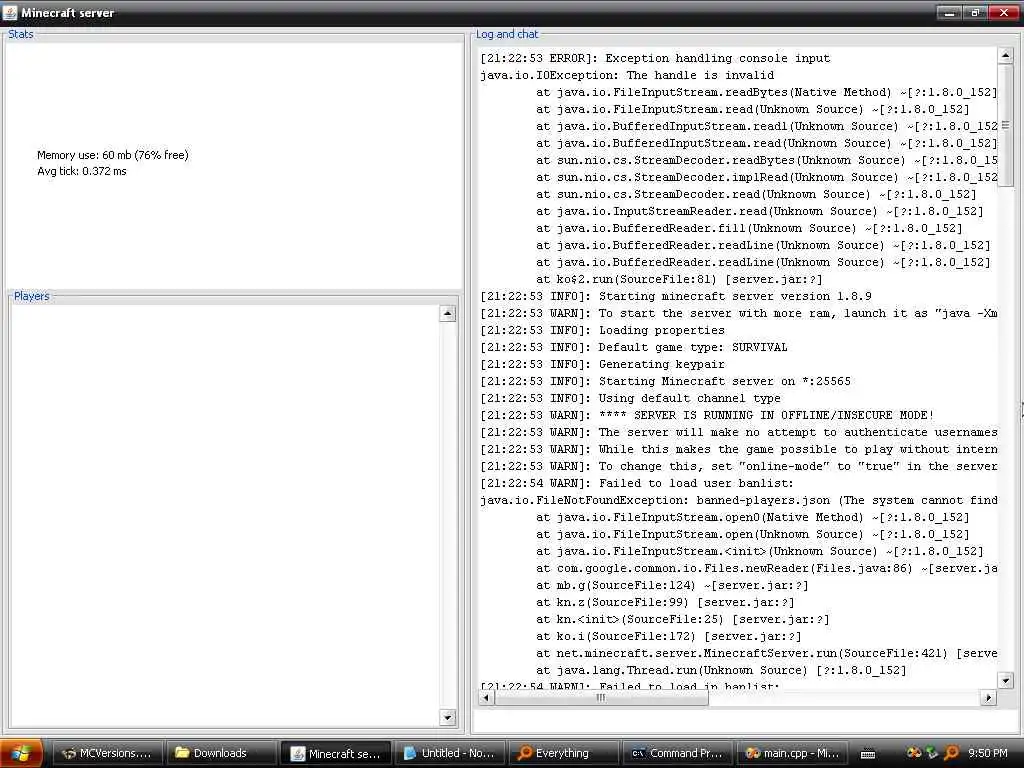Click 'at mb.g(SourceFile:124)' stack line
This screenshot has height=768, width=1024.
pyautogui.click(x=672, y=584)
